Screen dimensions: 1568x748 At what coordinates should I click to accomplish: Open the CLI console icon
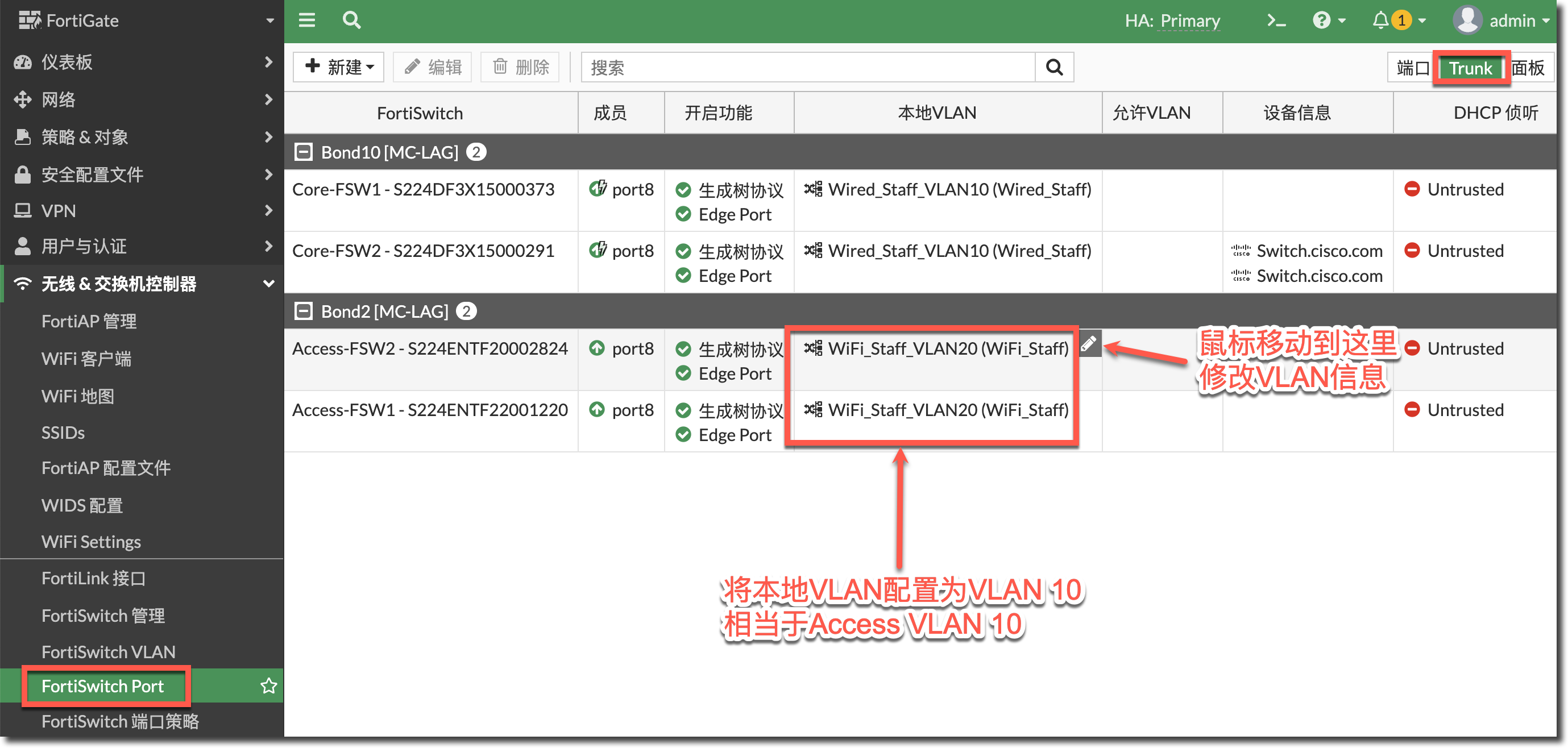[1276, 20]
